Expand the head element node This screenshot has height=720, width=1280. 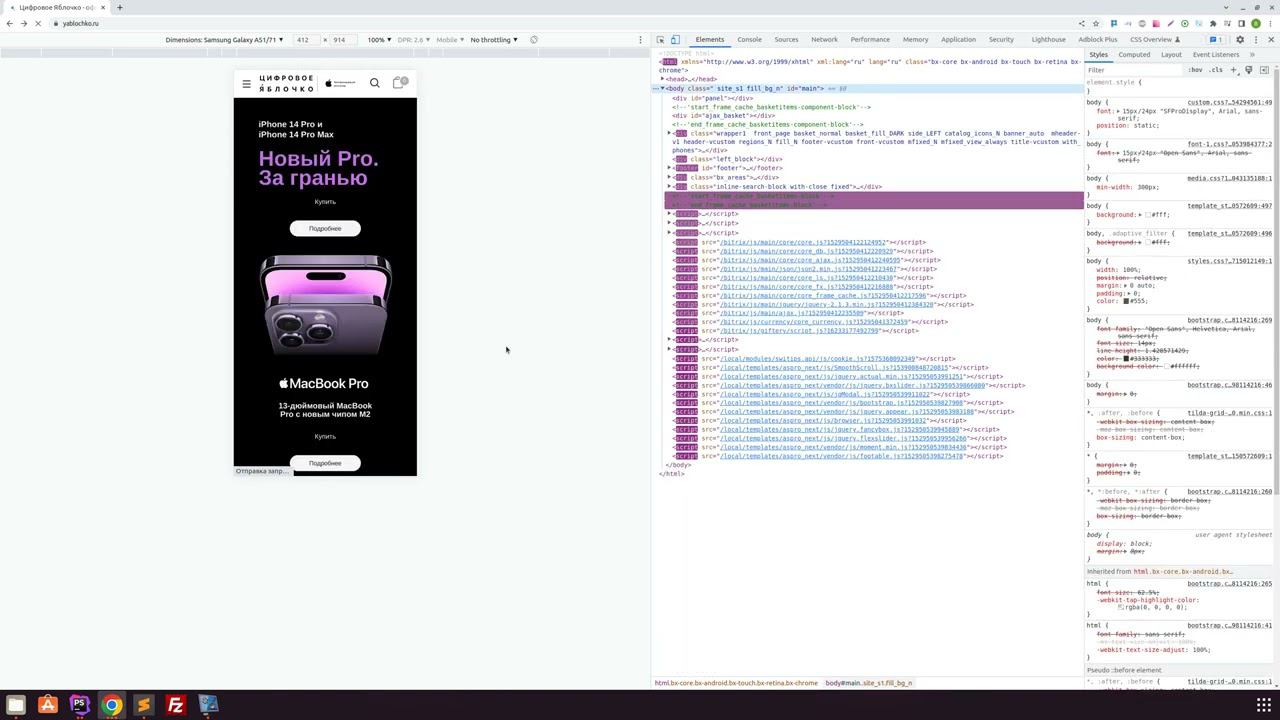point(663,79)
